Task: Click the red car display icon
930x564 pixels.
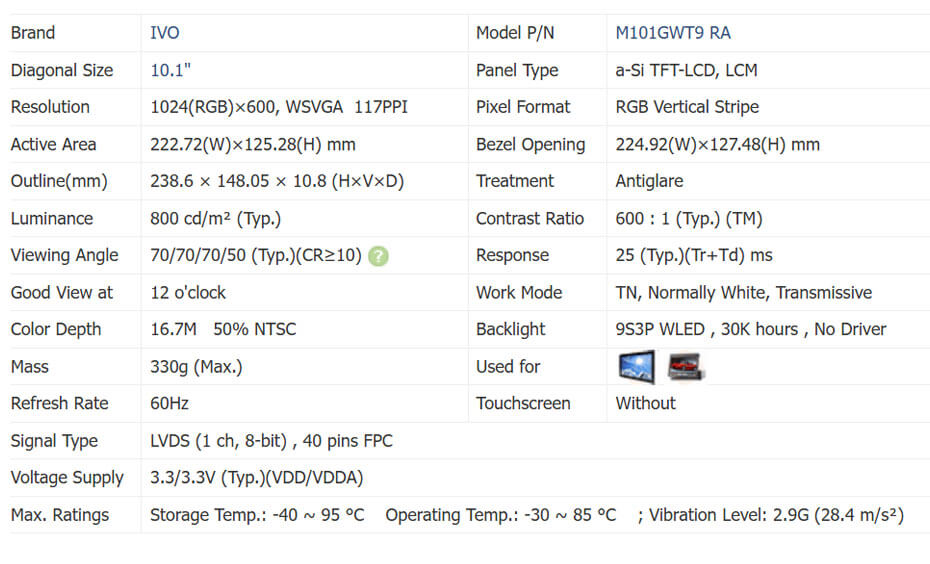Action: point(686,367)
